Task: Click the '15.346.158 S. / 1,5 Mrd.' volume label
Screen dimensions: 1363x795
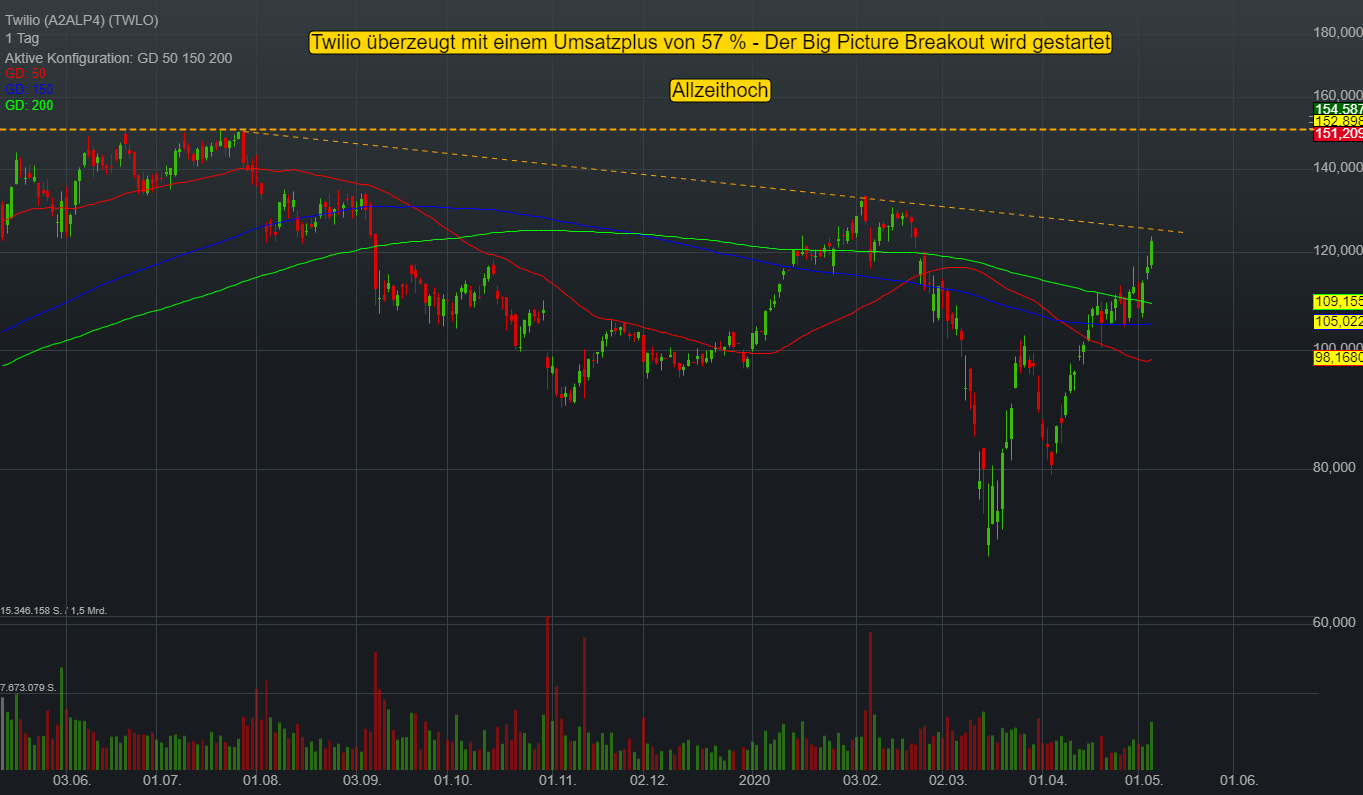Action: click(54, 610)
